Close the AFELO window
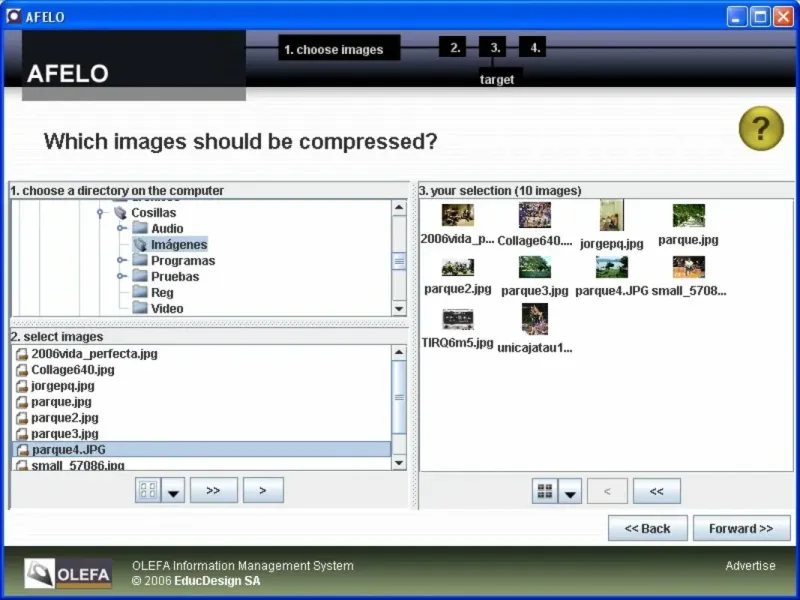This screenshot has height=600, width=800. 783,16
